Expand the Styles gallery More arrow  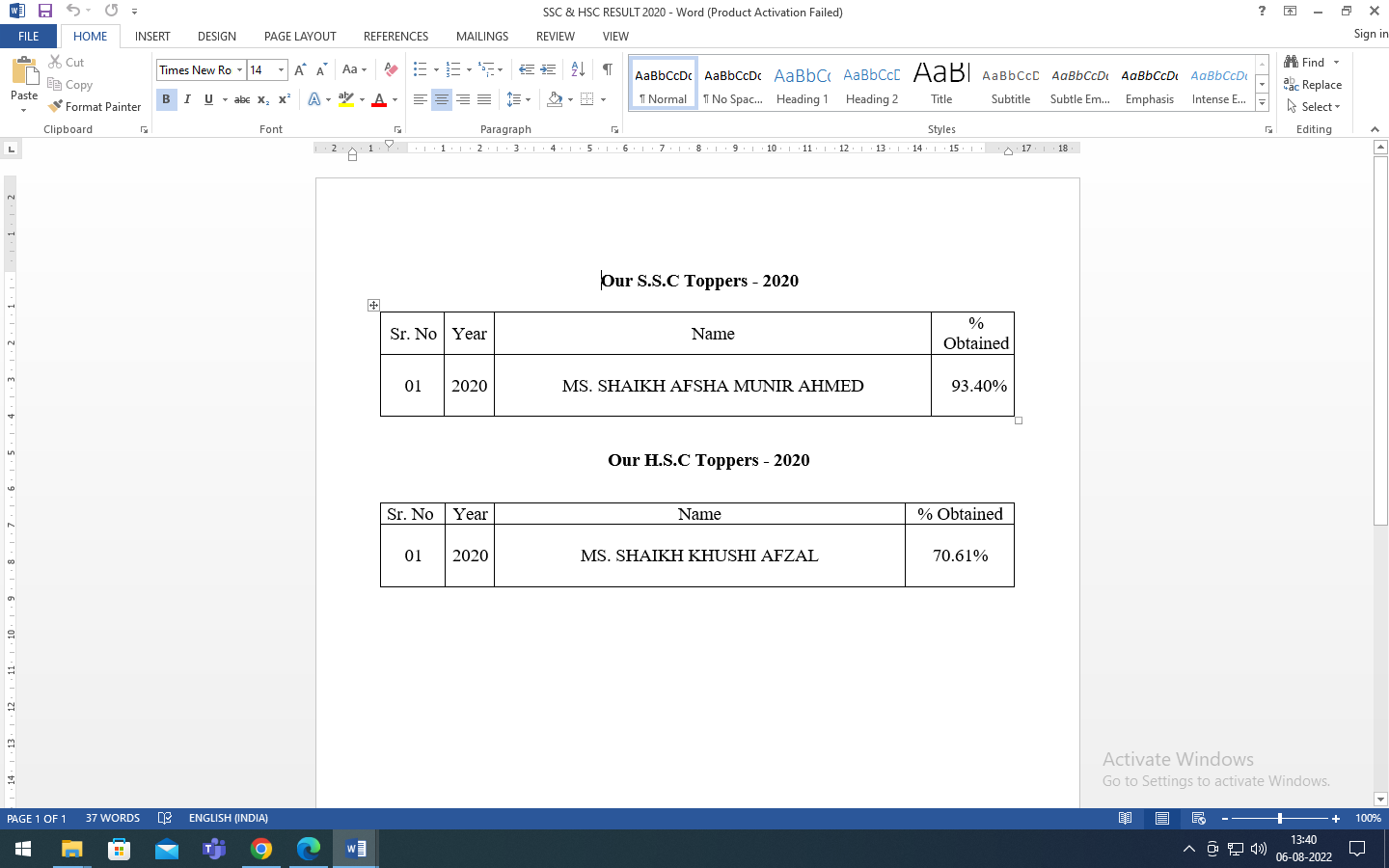point(1262,102)
